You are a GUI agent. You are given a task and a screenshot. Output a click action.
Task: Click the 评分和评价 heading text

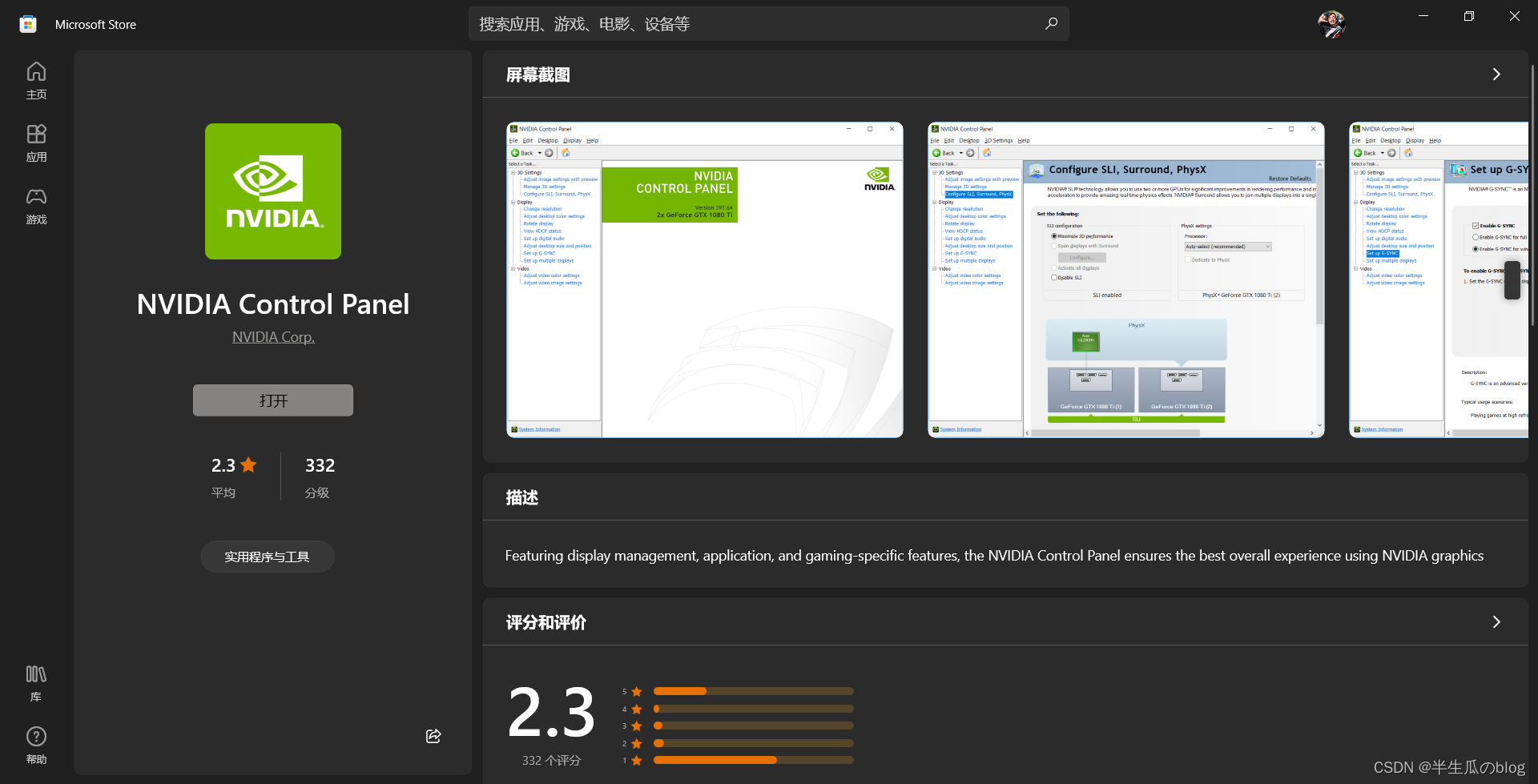tap(546, 622)
